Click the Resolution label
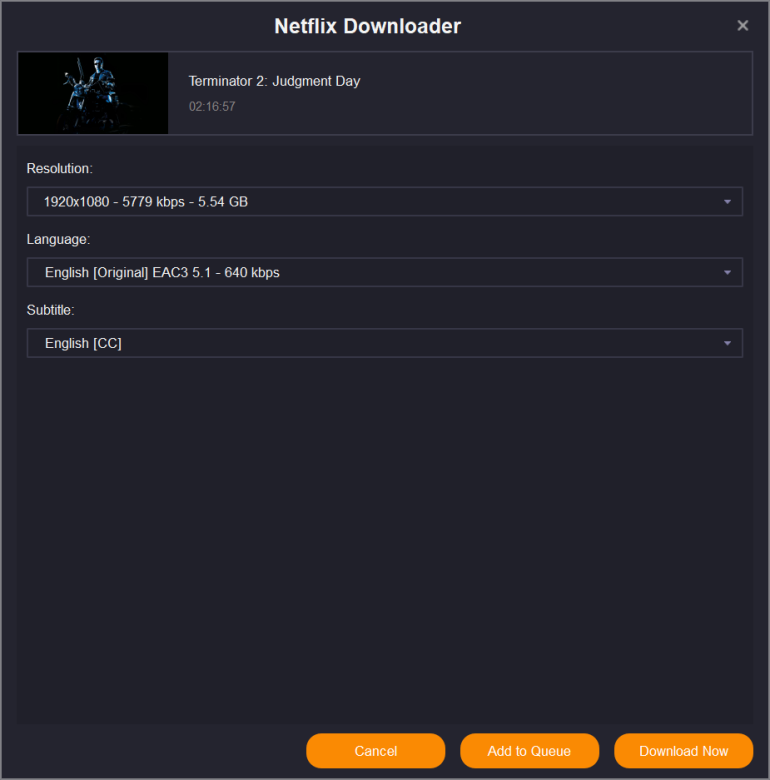Viewport: 770px width, 780px height. 59,169
